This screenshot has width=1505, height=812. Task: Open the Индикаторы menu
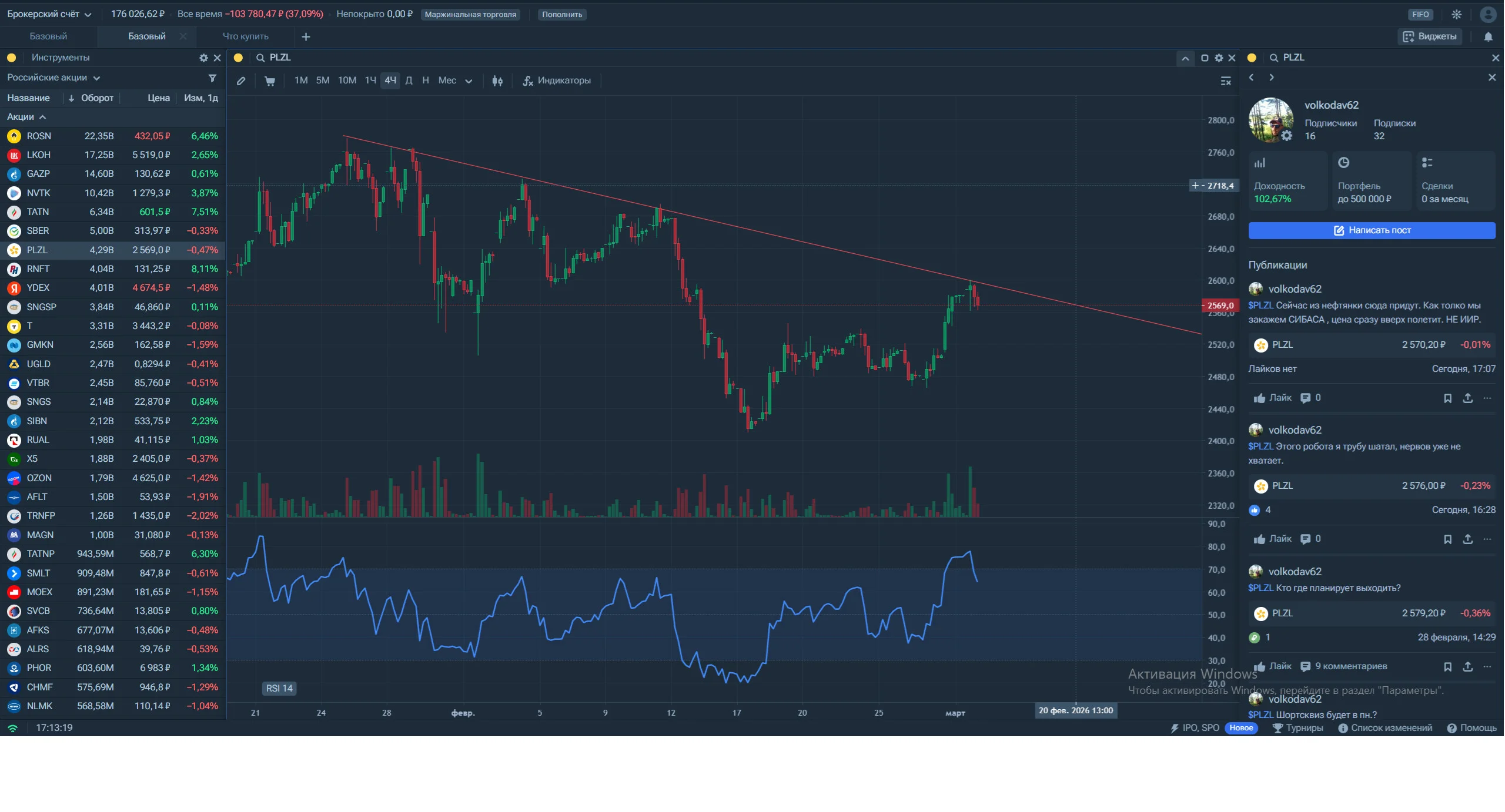coord(557,80)
